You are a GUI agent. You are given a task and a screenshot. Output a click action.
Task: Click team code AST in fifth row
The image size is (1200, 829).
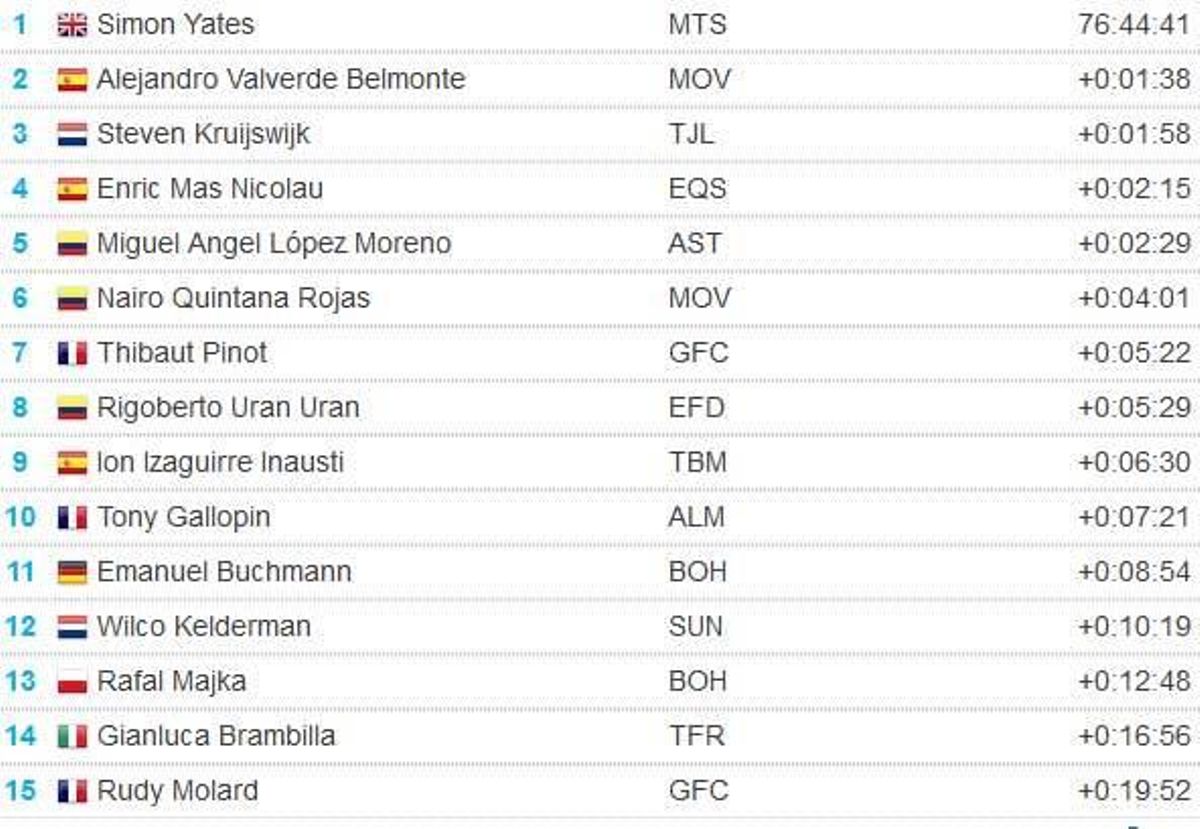[695, 243]
